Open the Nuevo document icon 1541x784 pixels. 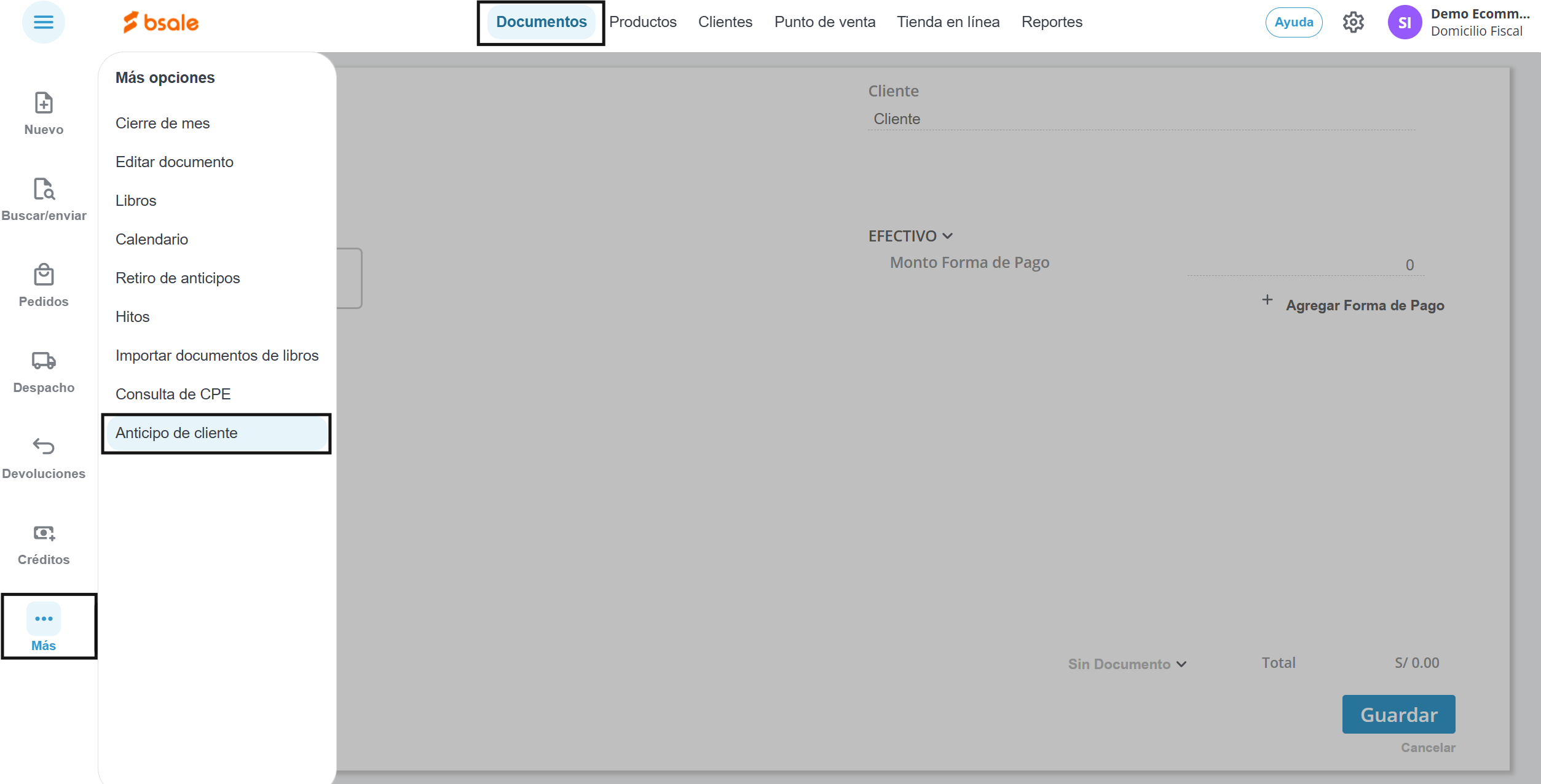44,103
